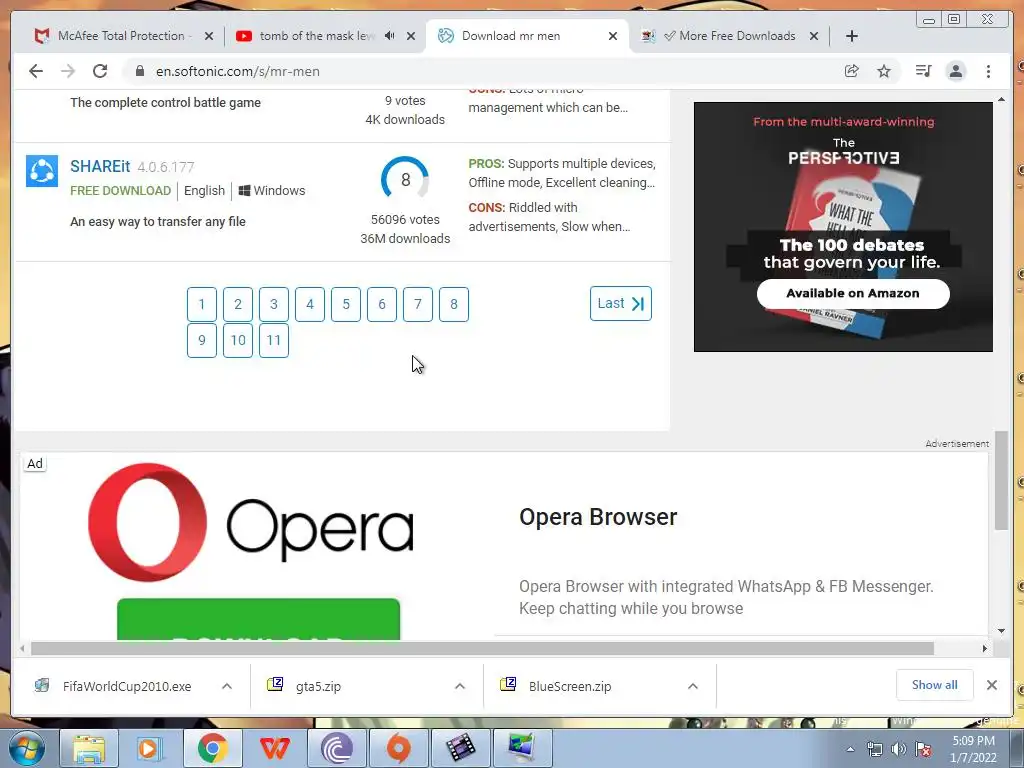Screen dimensions: 1024x768
Task: Close the McAfee Total Protection tab
Action: click(209, 36)
